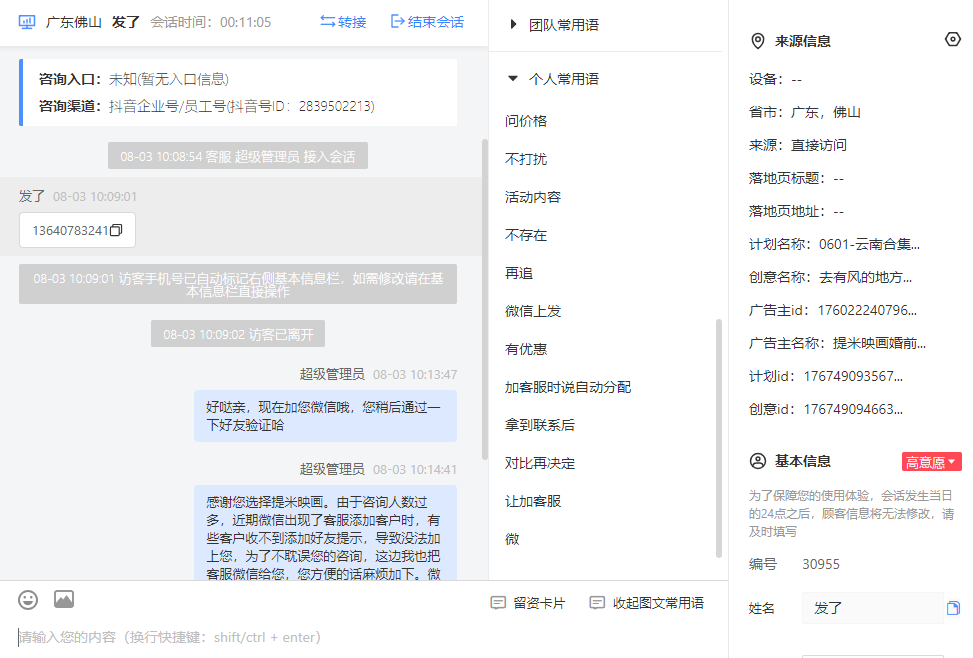The width and height of the screenshot is (973, 658).
Task: Copy the phone number 13640783241 with copy icon
Action: click(116, 230)
